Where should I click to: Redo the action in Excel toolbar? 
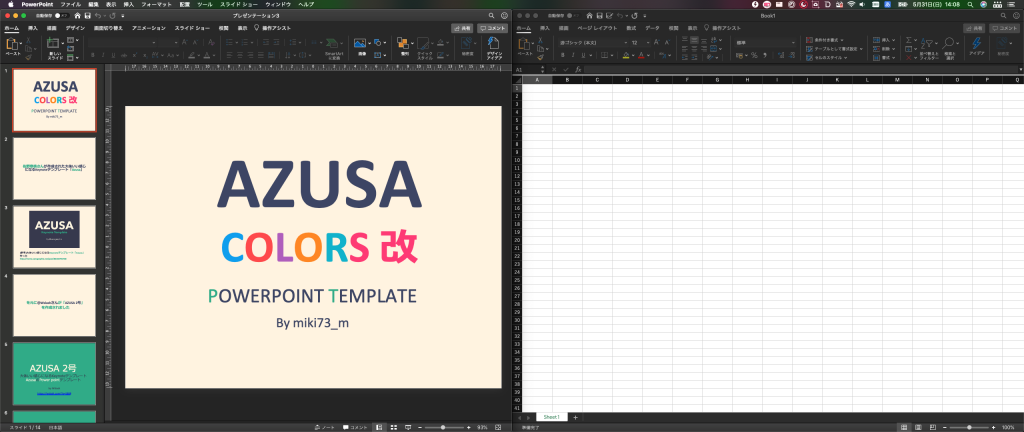pos(633,15)
